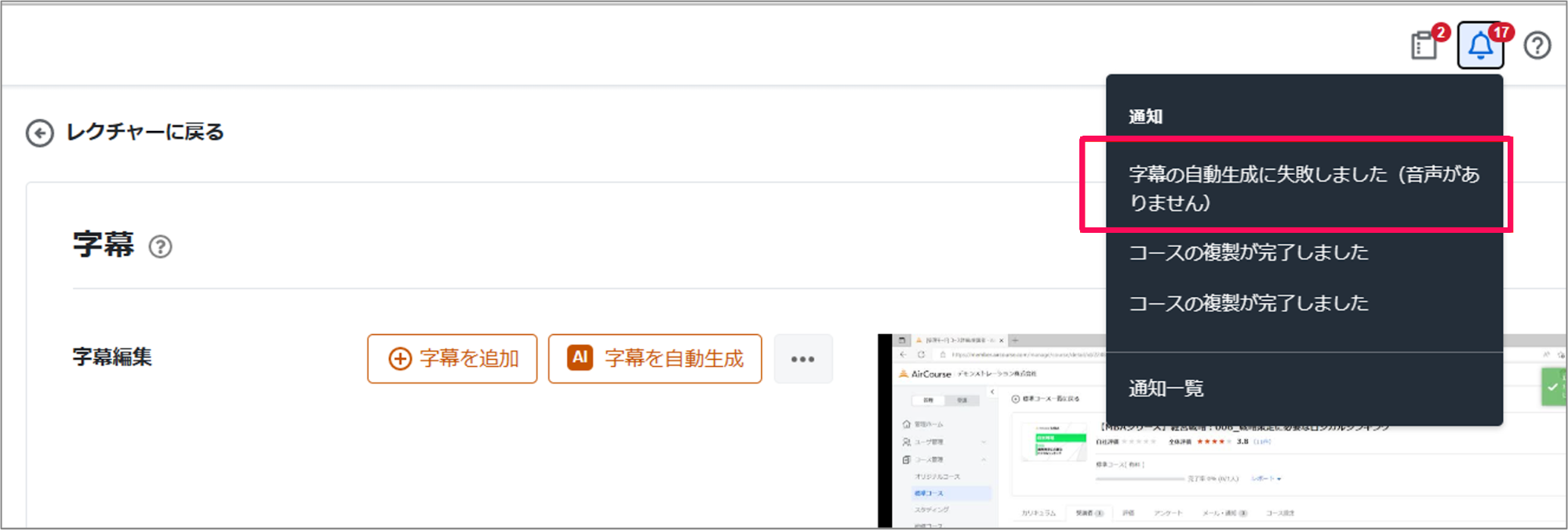Image resolution: width=1568 pixels, height=530 pixels.
Task: Open the three-dot more options menu
Action: click(x=802, y=359)
